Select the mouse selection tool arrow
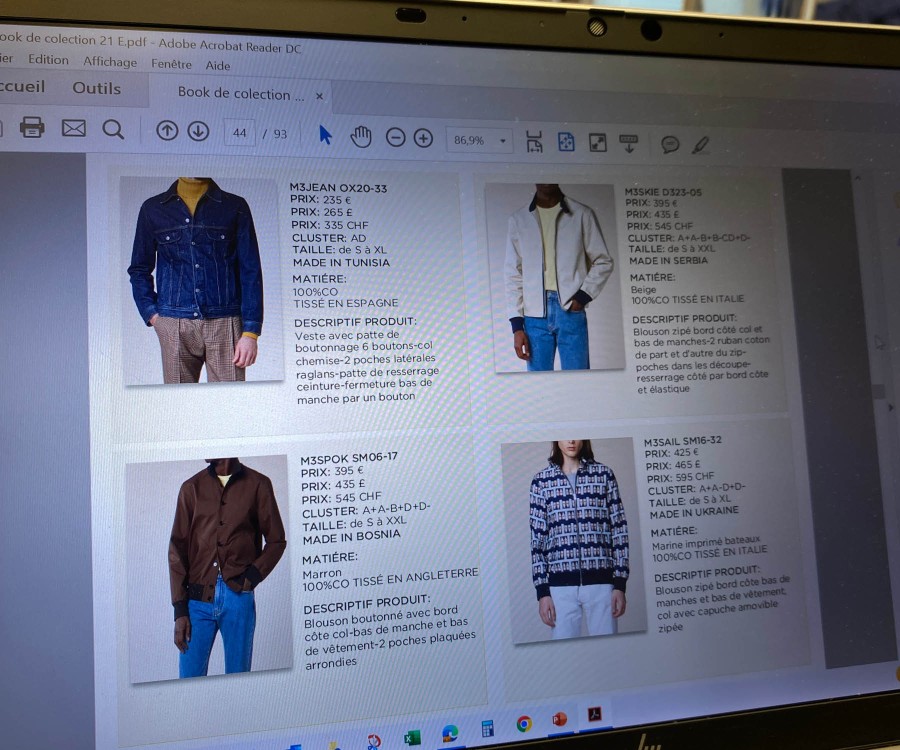 [x=325, y=131]
